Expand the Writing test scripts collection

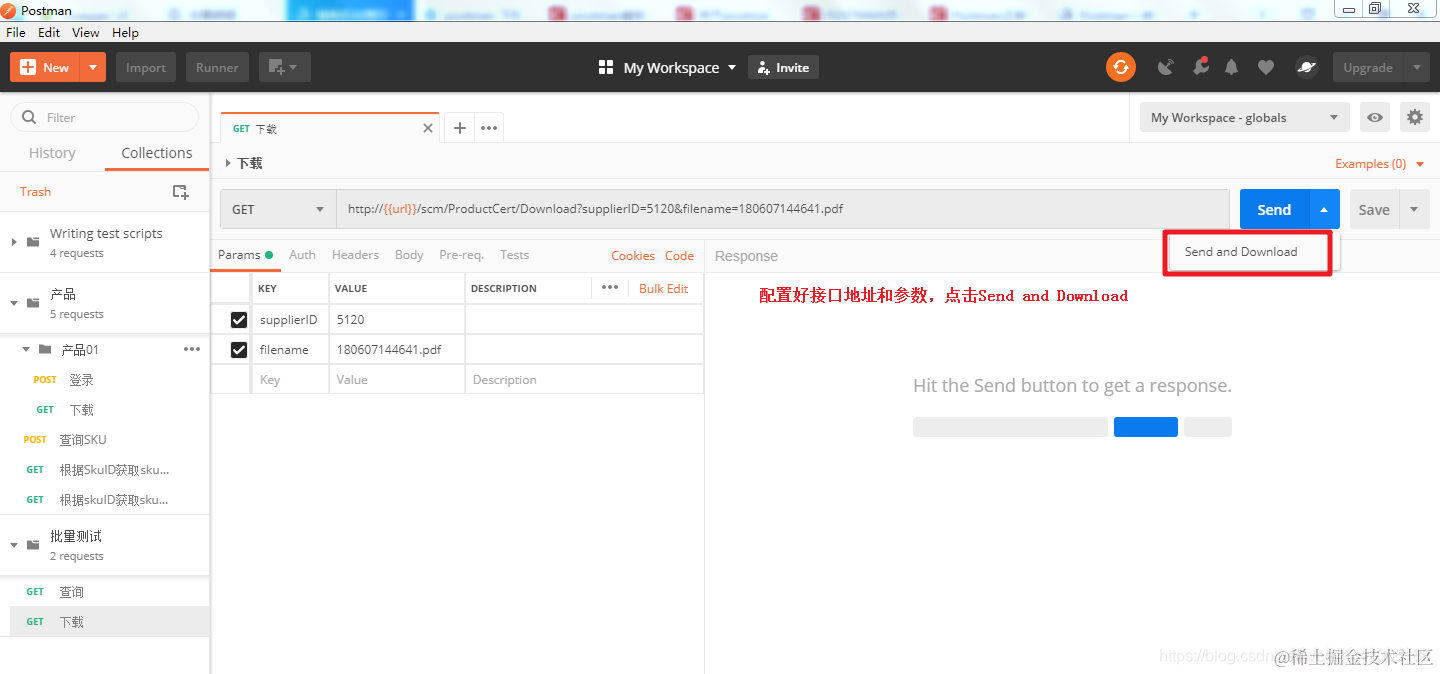click(x=14, y=242)
